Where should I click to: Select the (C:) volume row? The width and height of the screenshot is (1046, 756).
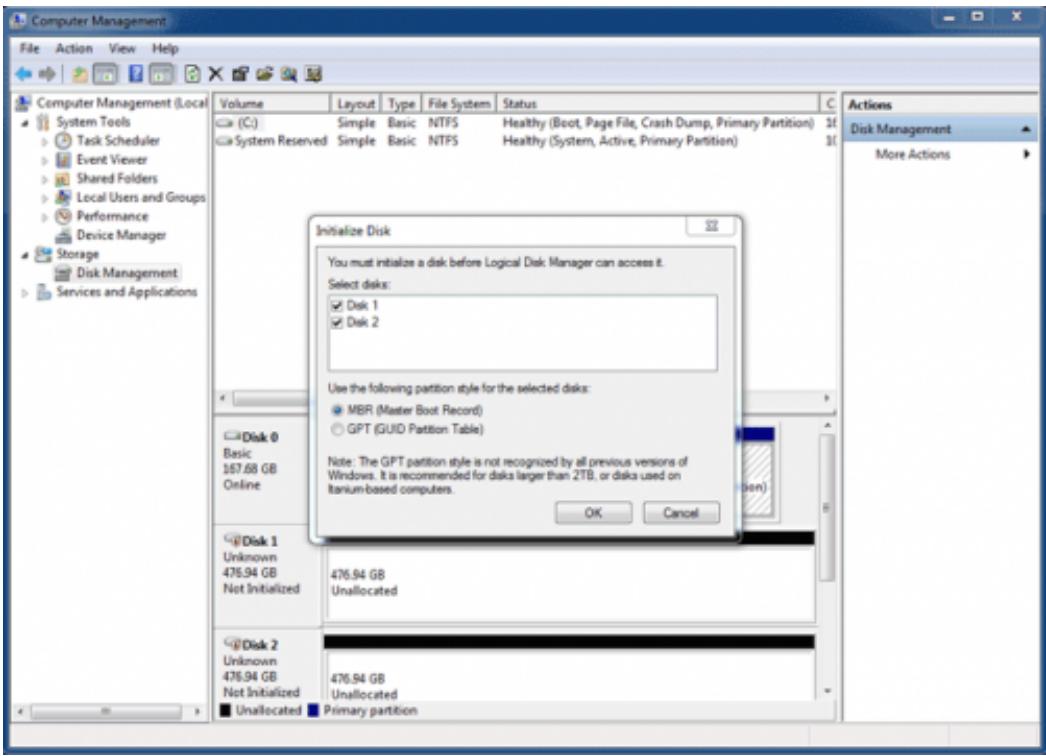point(526,123)
